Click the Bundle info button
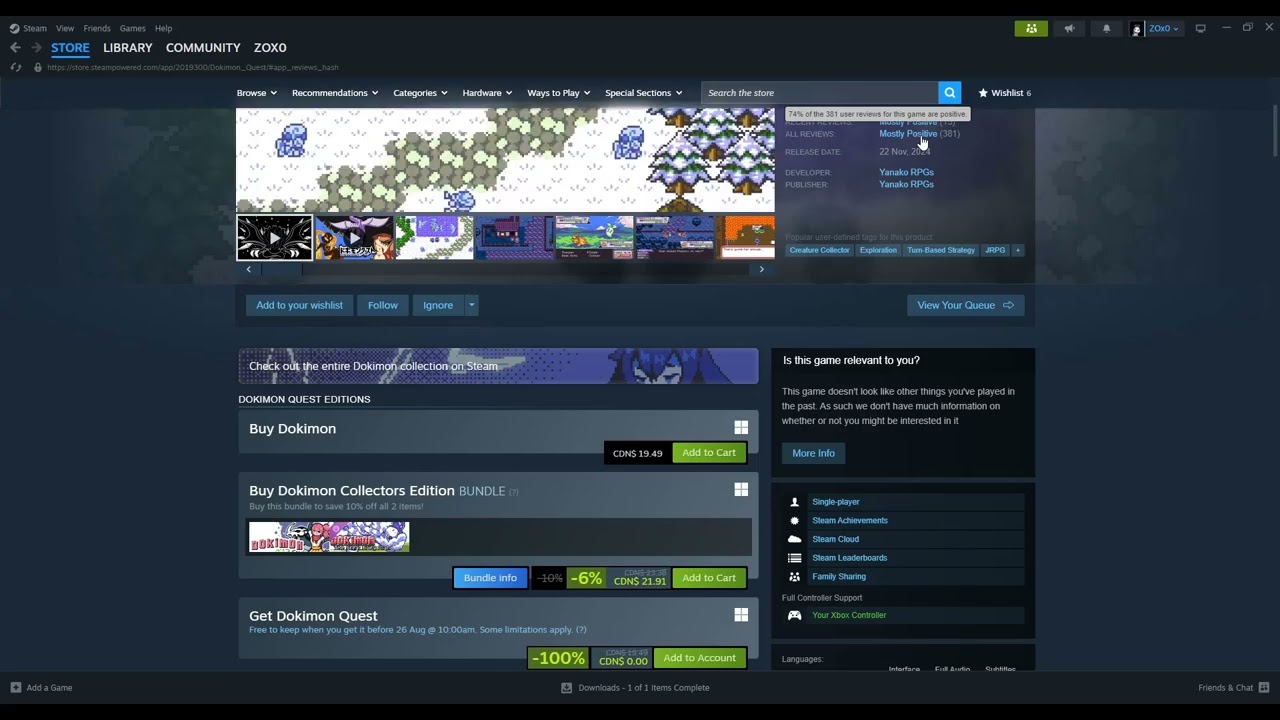The image size is (1280, 720). click(490, 578)
